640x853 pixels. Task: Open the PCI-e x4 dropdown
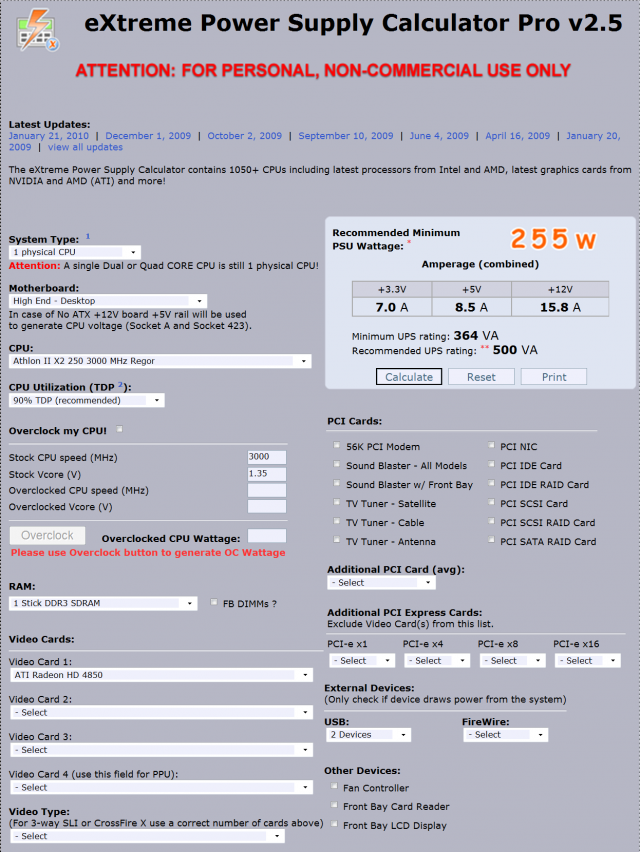pos(437,661)
